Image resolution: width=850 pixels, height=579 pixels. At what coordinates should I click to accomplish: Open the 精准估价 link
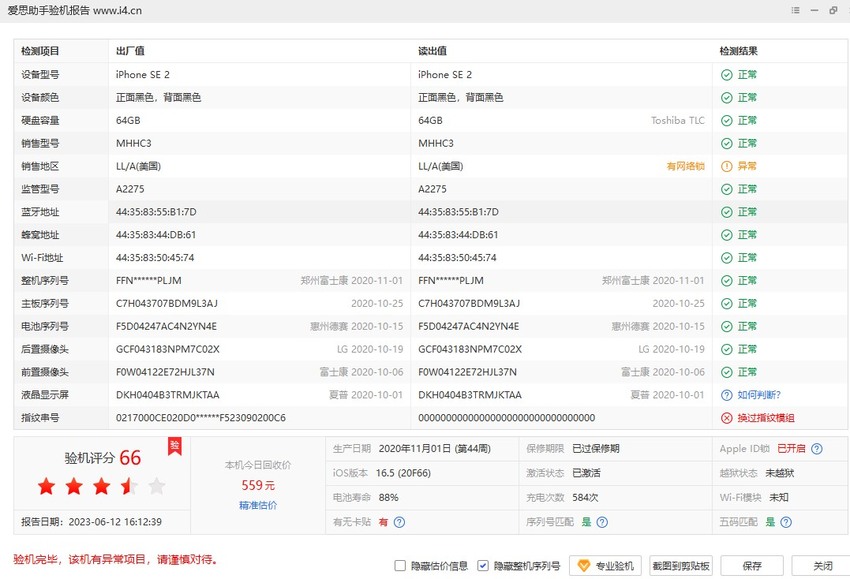coord(258,505)
